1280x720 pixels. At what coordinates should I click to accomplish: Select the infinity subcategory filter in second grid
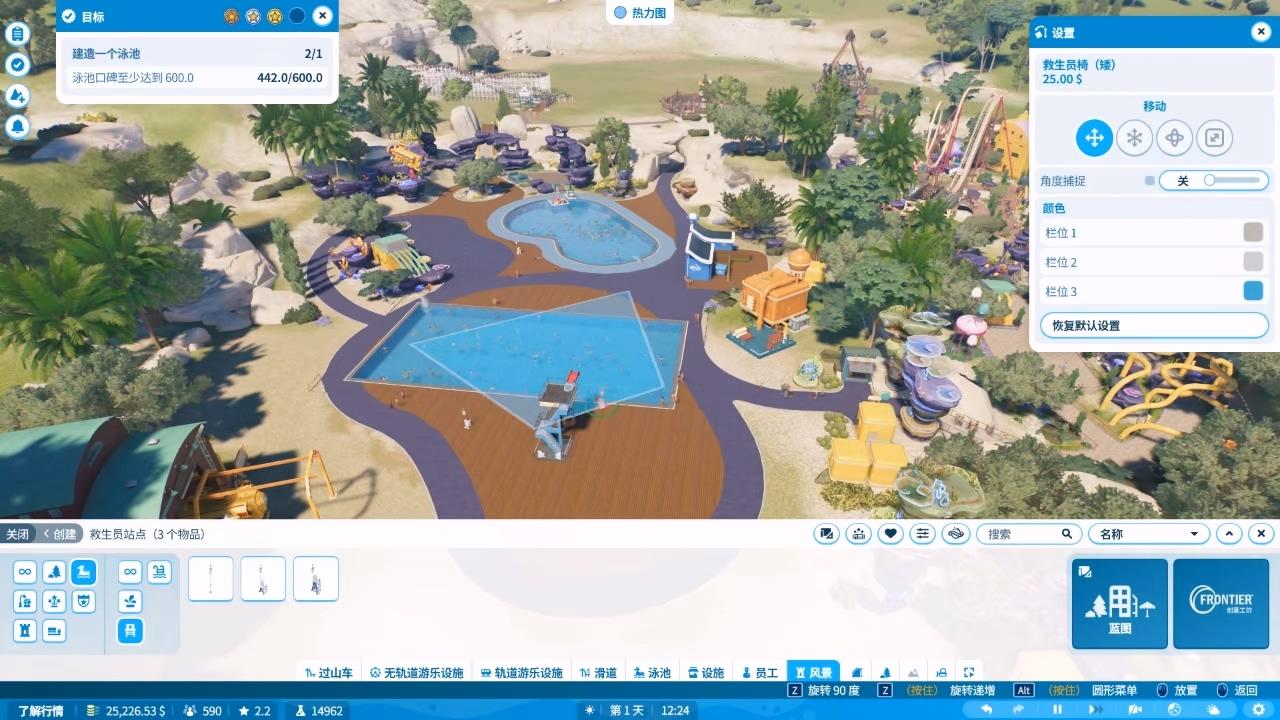tap(130, 572)
